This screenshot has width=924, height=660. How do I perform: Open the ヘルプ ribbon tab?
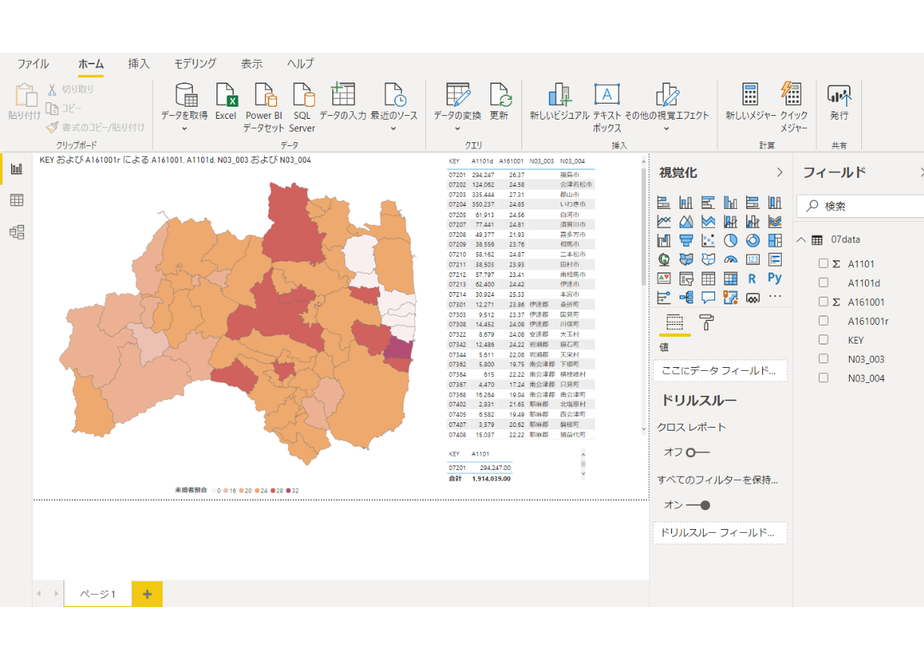(300, 64)
